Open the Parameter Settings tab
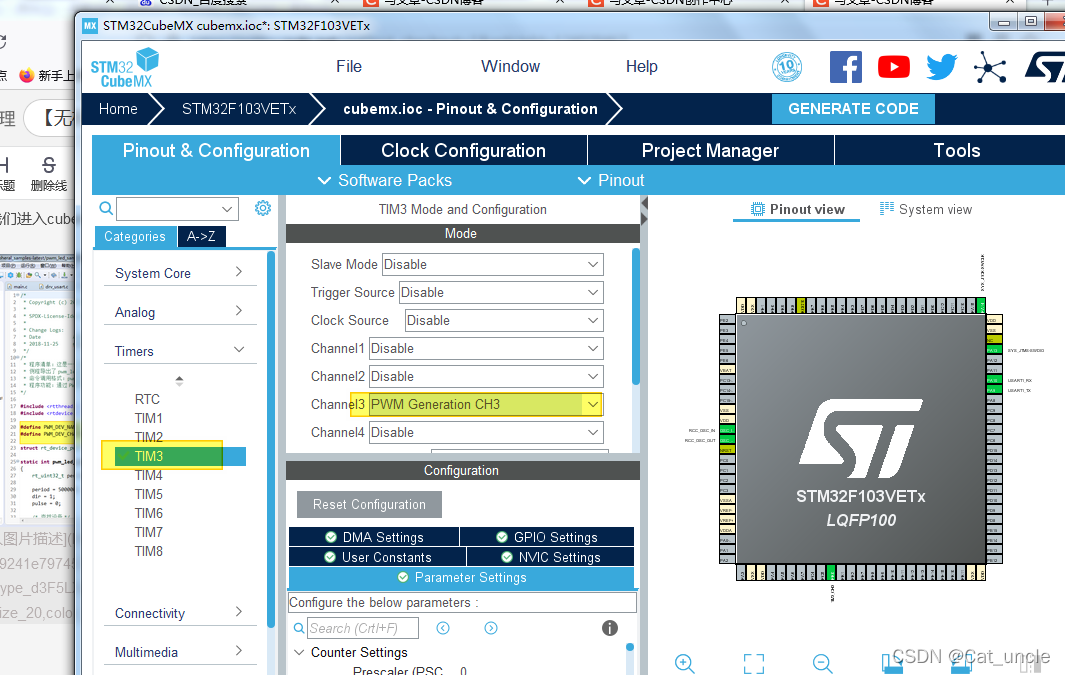1065x675 pixels. pyautogui.click(x=461, y=577)
